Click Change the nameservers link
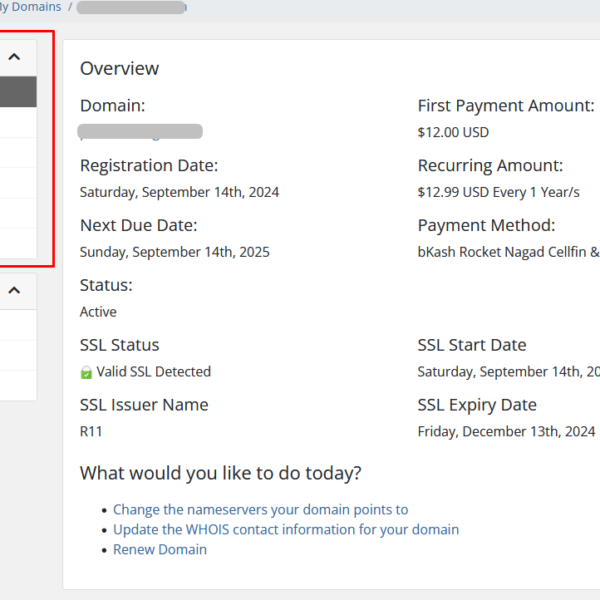Viewport: 600px width, 600px height. point(261,510)
